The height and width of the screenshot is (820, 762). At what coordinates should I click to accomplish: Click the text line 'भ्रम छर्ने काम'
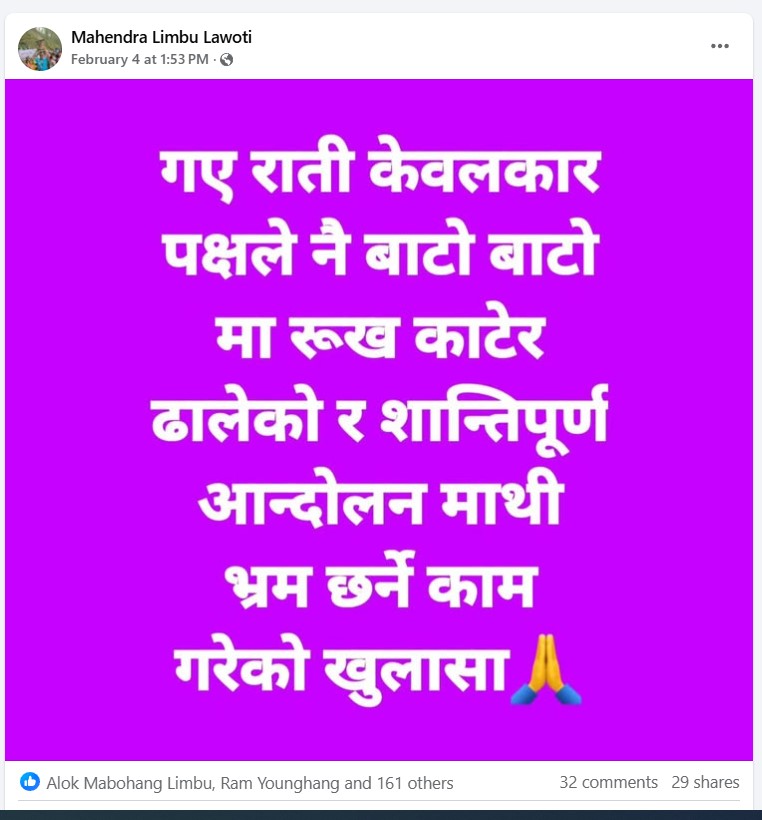(x=381, y=582)
